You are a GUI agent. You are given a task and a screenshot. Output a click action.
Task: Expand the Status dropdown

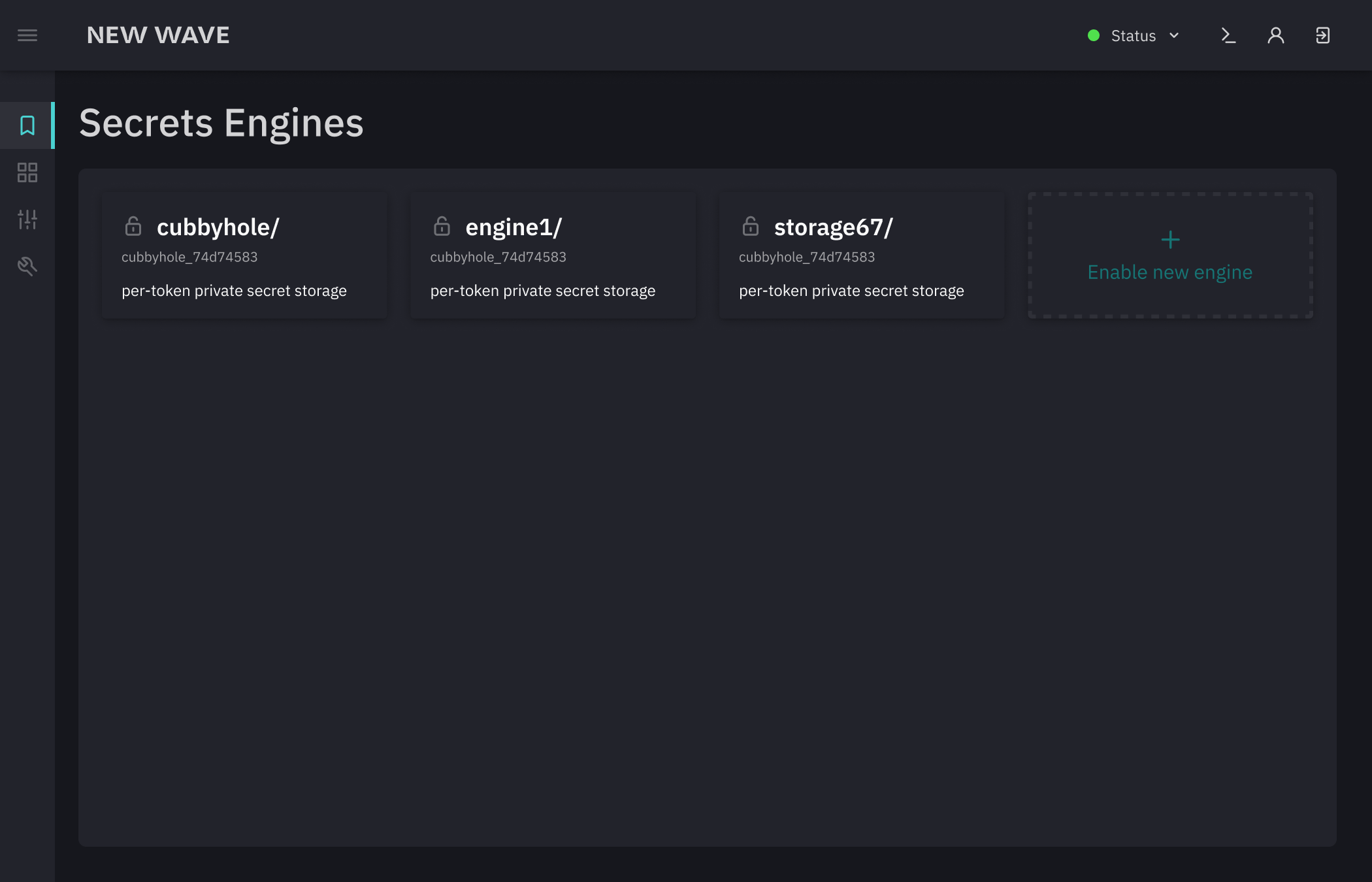[1134, 36]
